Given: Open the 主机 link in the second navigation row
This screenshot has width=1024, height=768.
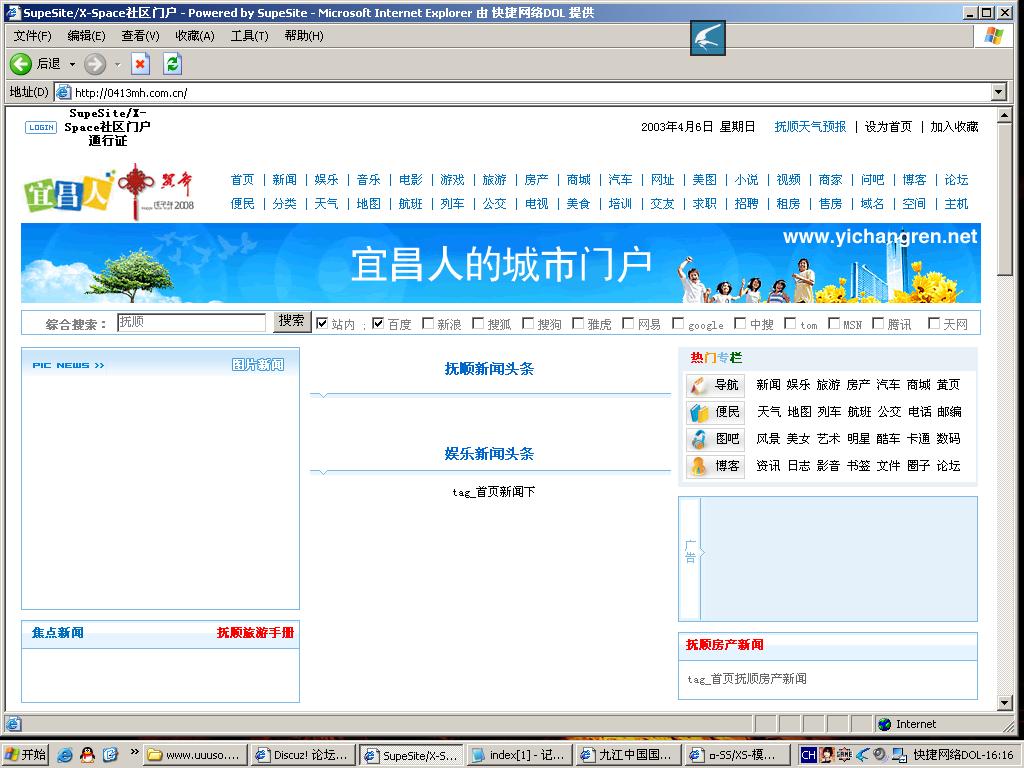Looking at the screenshot, I should click(x=956, y=204).
